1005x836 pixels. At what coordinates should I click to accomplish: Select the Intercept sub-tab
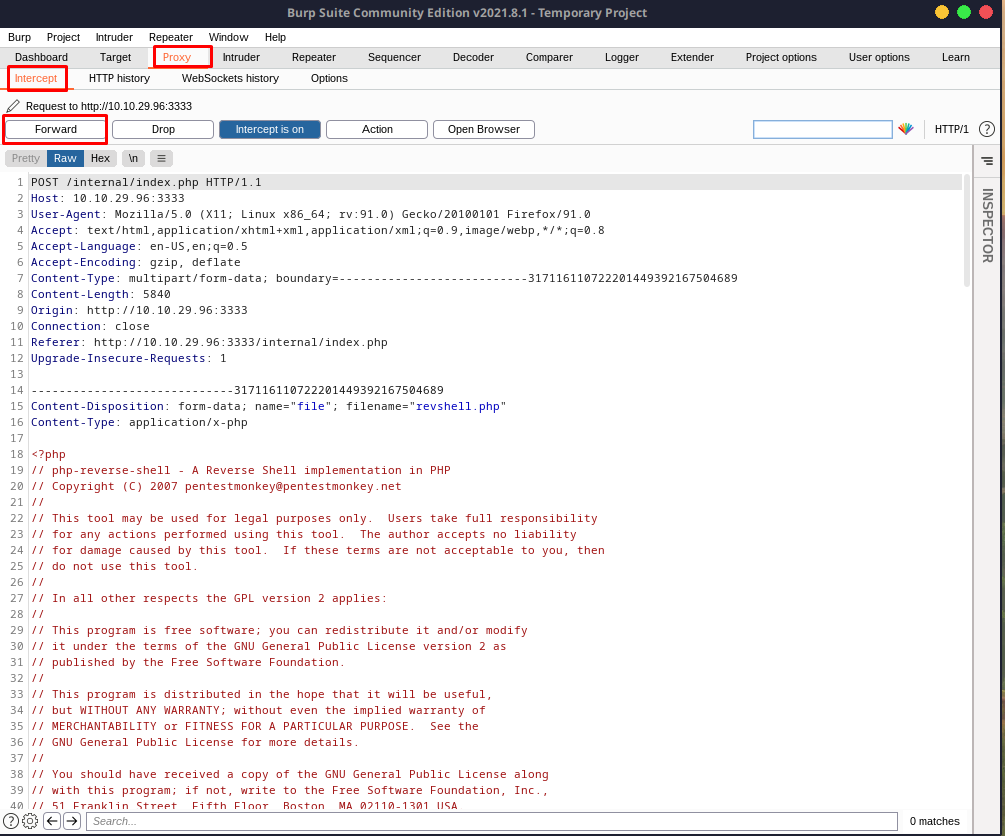(x=36, y=78)
